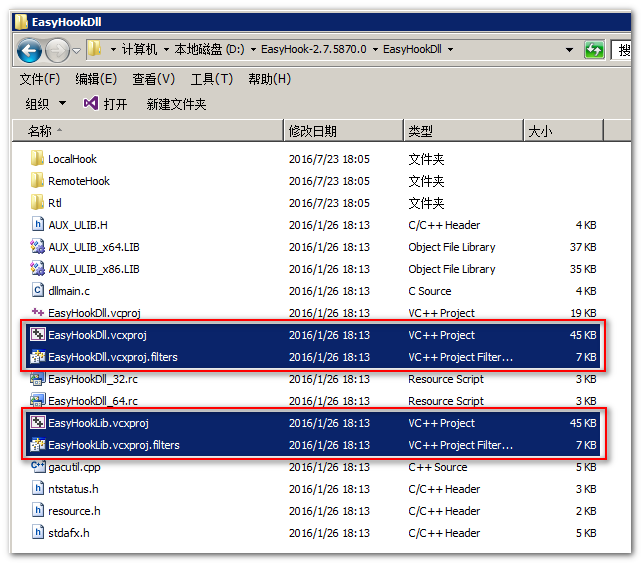Click the AUX_ULIB_x86.LIB library icon
Viewport: 641px width, 563px height.
coord(37,268)
